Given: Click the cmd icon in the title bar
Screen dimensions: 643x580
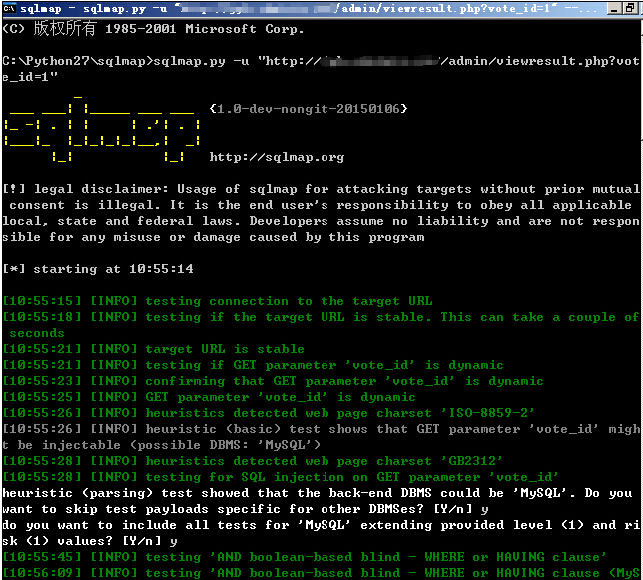Looking at the screenshot, I should 9,8.
